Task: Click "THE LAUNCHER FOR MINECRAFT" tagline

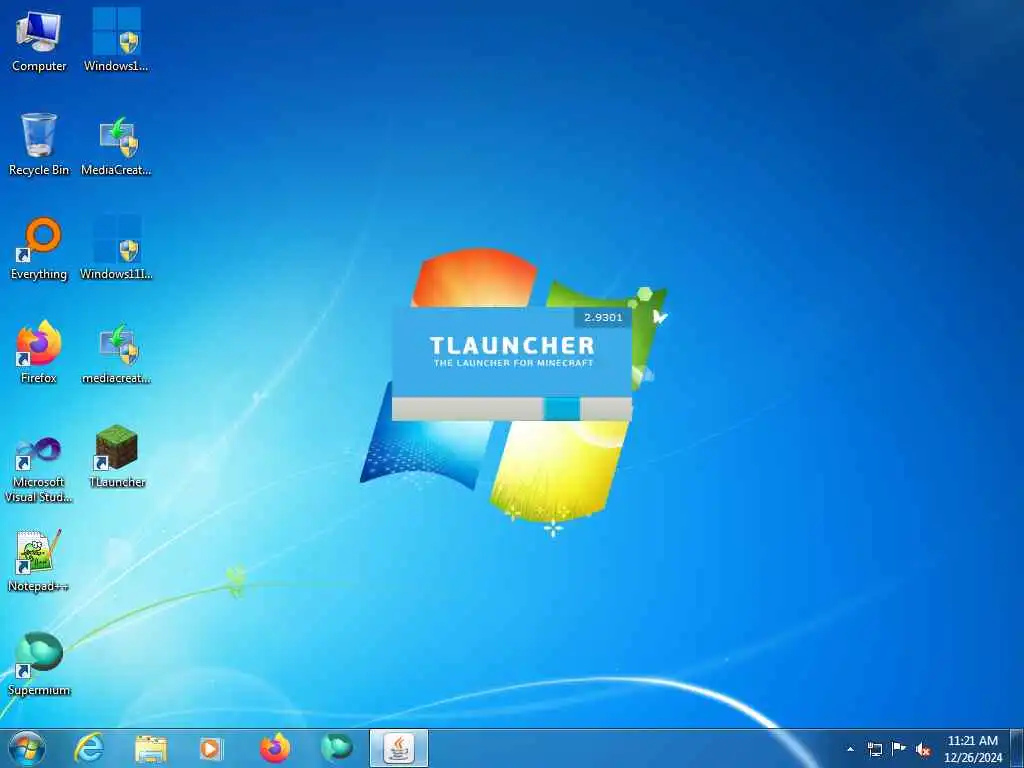Action: coord(513,363)
